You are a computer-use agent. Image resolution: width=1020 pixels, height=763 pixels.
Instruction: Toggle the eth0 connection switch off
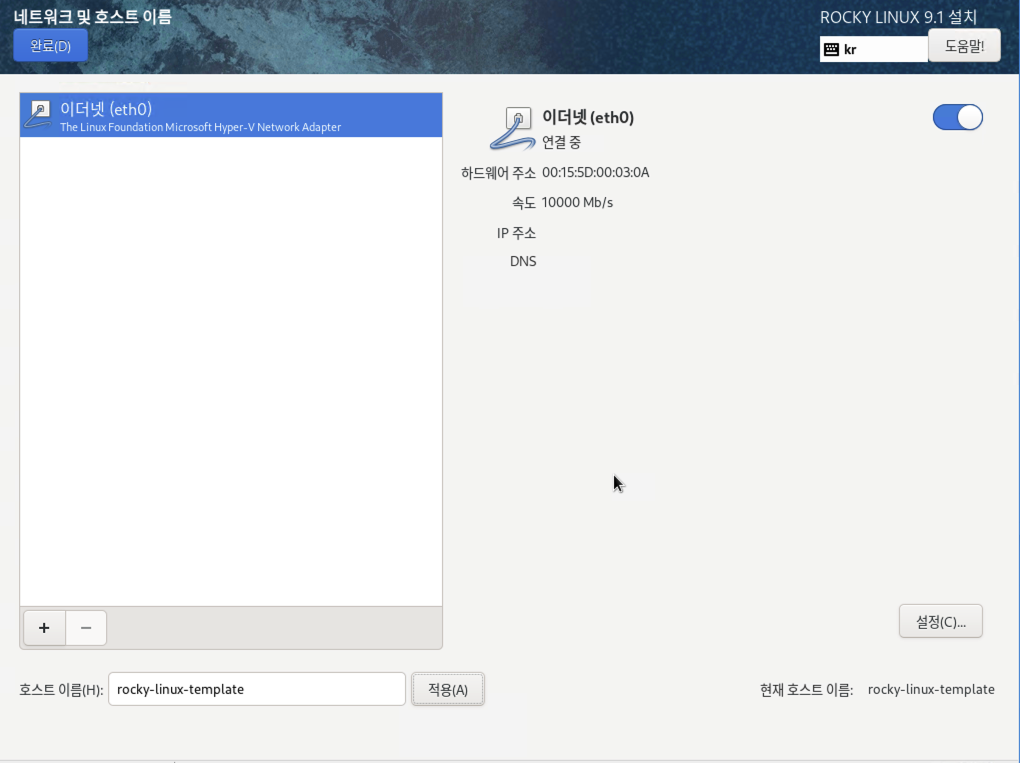pyautogui.click(x=958, y=118)
